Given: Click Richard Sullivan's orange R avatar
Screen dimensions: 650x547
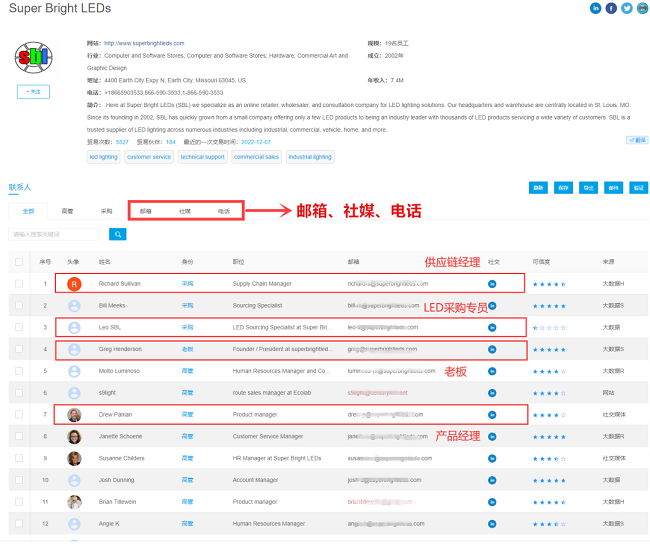Looking at the screenshot, I should click(x=74, y=284).
